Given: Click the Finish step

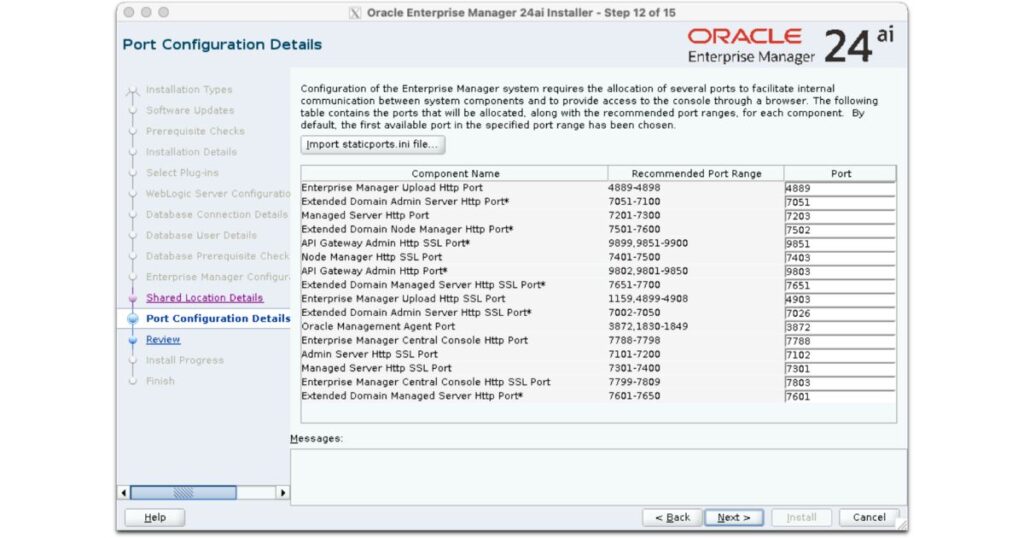Looking at the screenshot, I should pyautogui.click(x=160, y=381).
